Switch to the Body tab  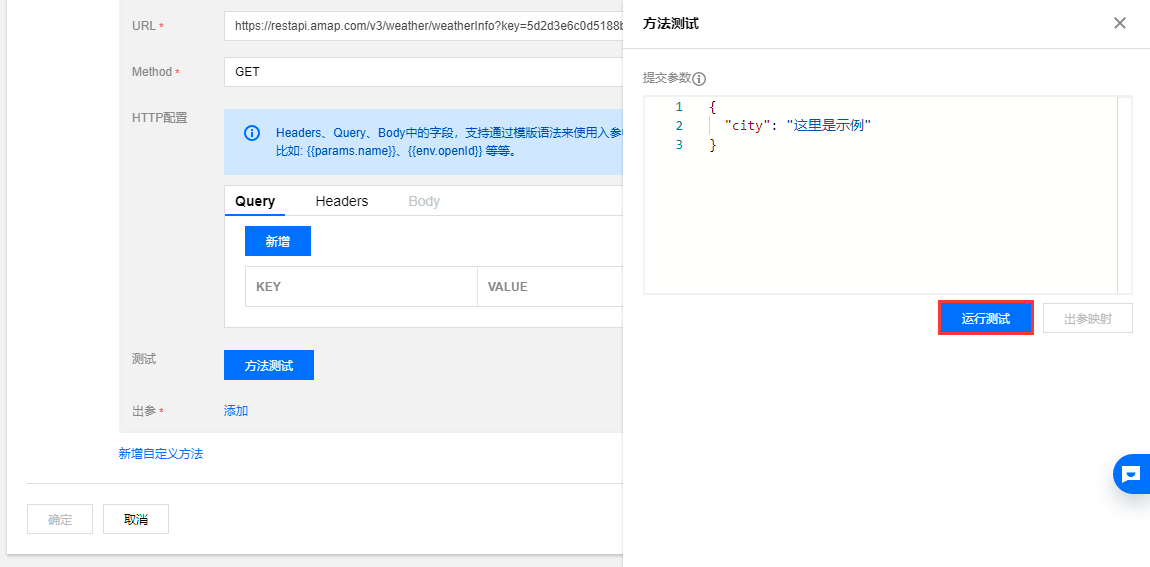pyautogui.click(x=424, y=201)
